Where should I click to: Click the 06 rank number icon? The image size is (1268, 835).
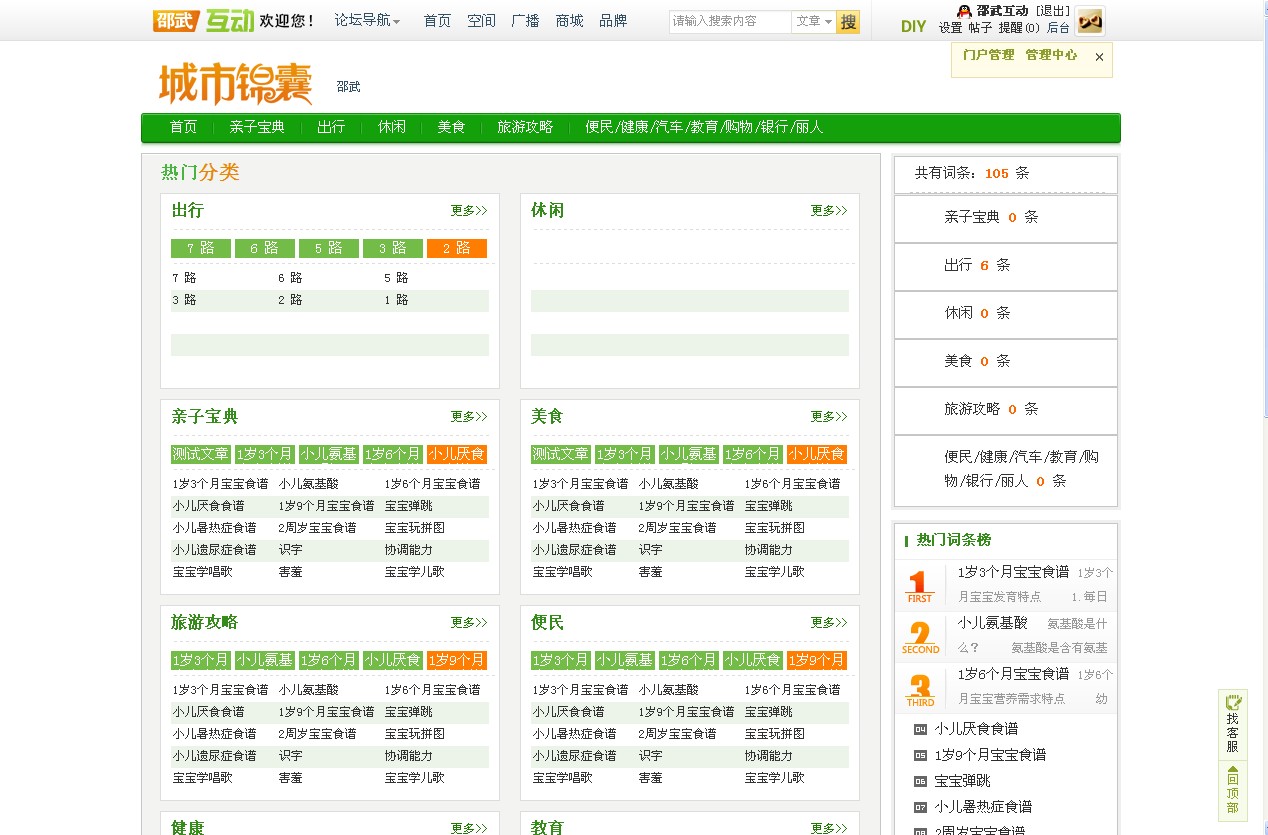(x=921, y=781)
